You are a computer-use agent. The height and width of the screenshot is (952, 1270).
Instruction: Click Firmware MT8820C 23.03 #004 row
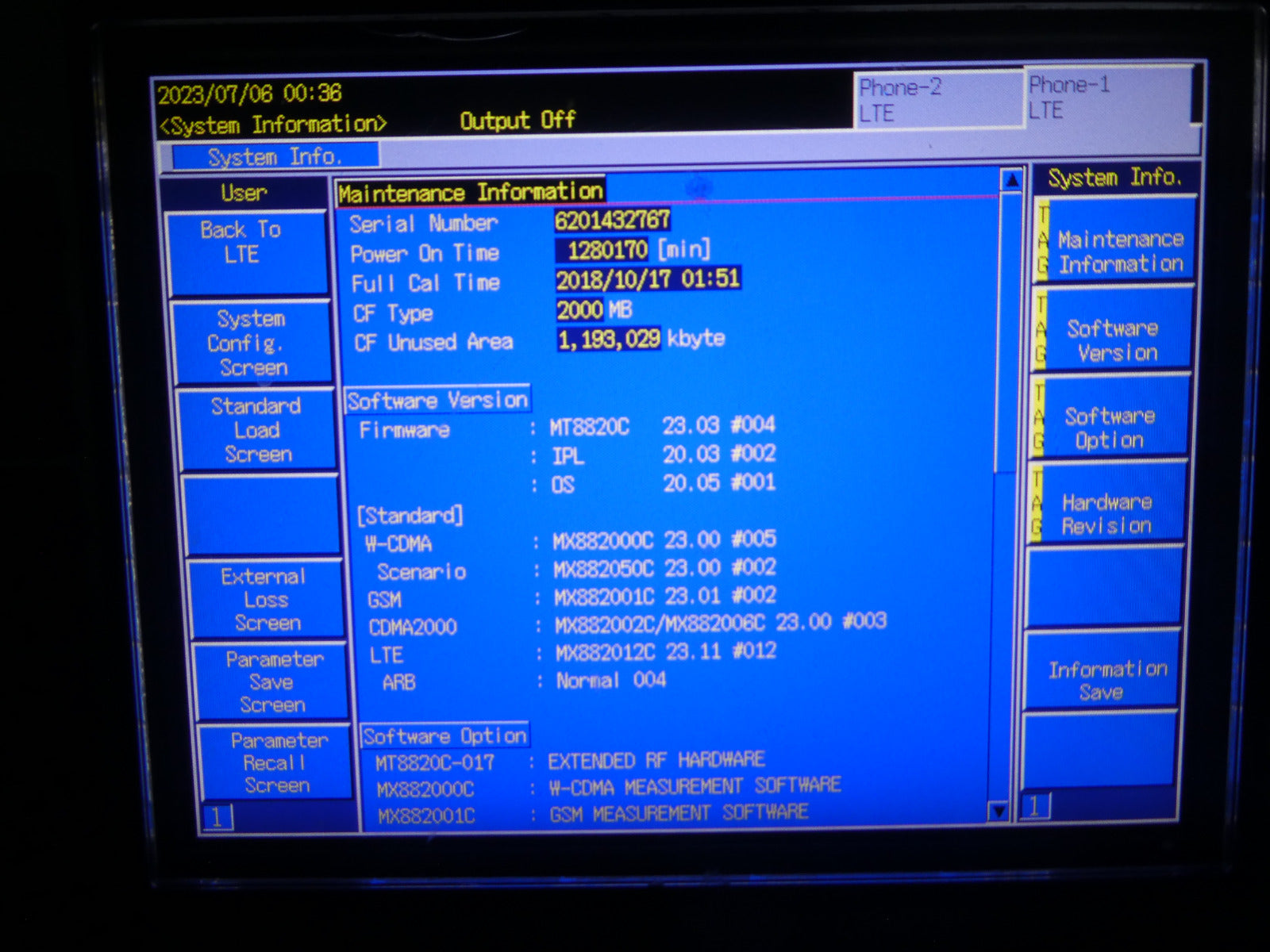(x=567, y=428)
